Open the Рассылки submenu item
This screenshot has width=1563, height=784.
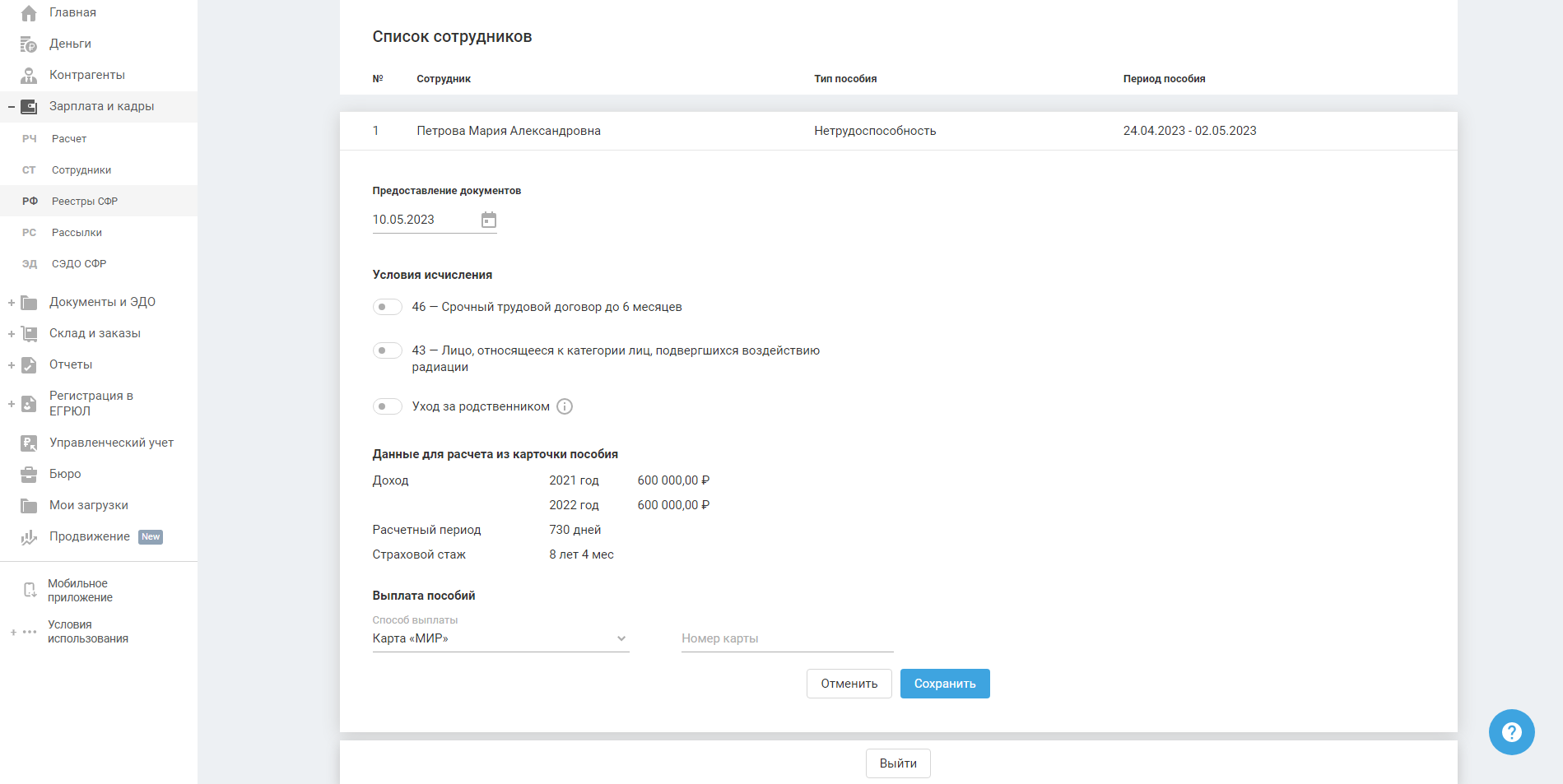[77, 233]
